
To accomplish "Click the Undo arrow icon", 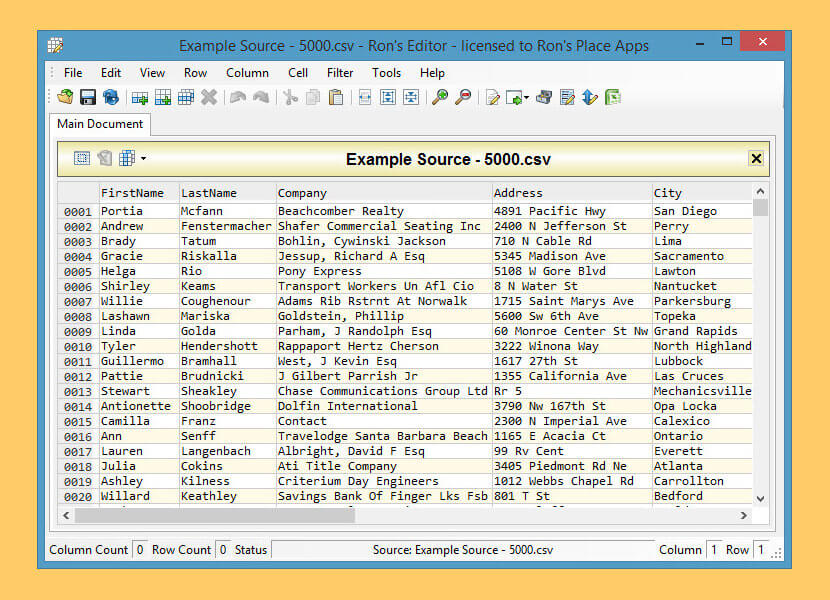I will (238, 97).
